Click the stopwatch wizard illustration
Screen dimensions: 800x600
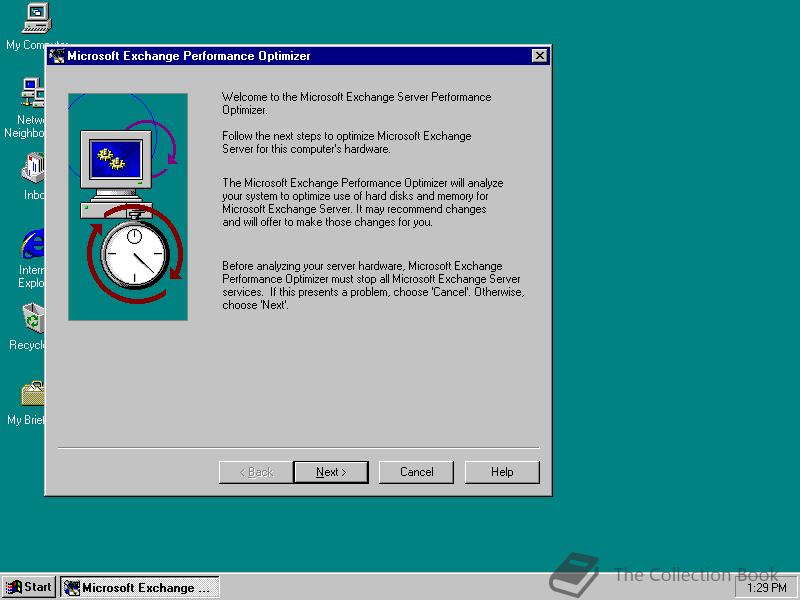(x=128, y=207)
